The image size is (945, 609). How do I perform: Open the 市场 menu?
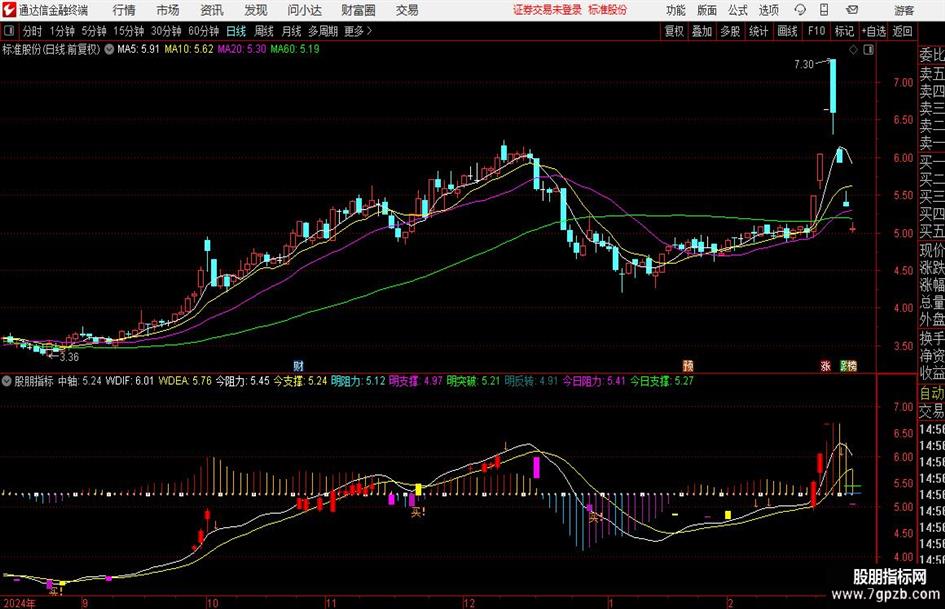click(x=168, y=10)
